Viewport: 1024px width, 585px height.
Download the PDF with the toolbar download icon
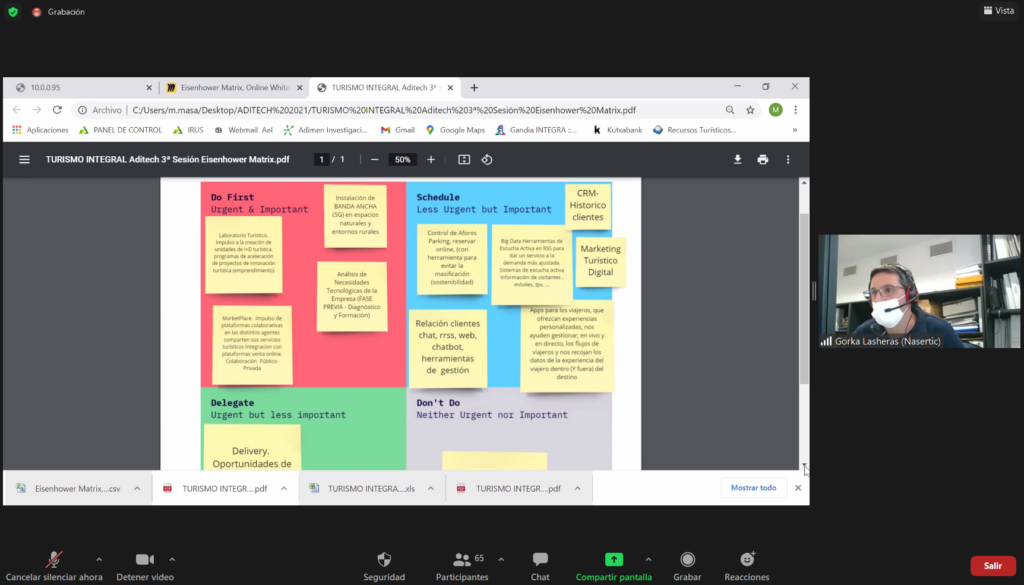point(738,159)
